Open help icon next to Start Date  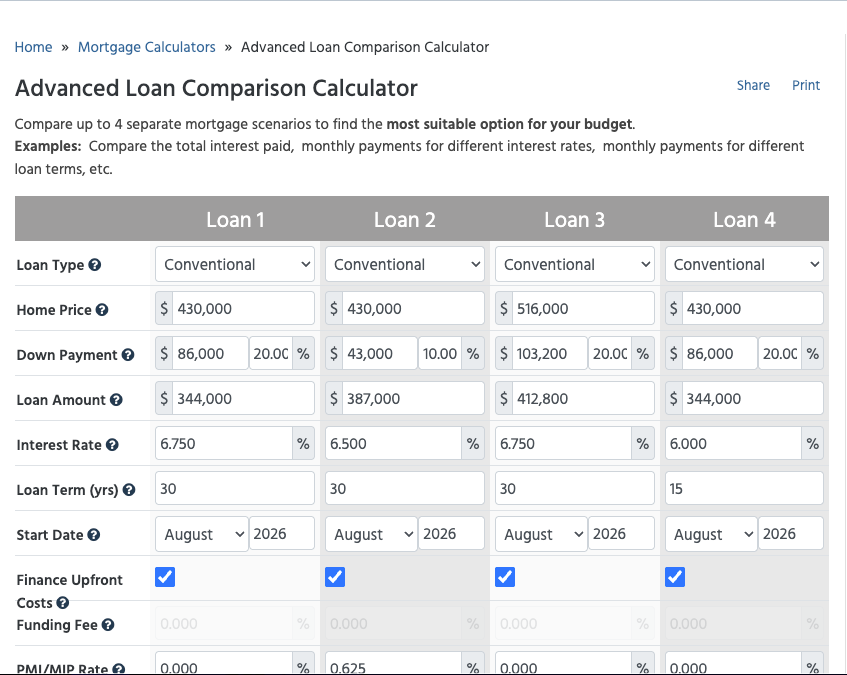pyautogui.click(x=93, y=535)
